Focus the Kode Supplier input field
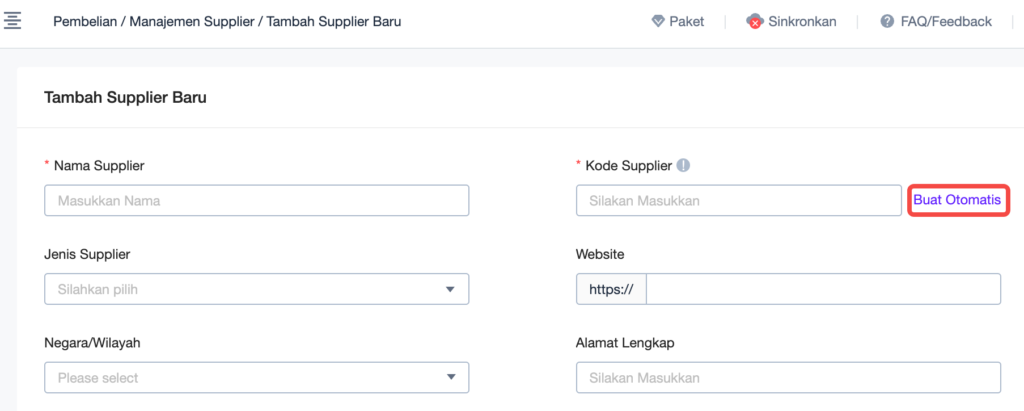This screenshot has width=1024, height=411. click(739, 201)
